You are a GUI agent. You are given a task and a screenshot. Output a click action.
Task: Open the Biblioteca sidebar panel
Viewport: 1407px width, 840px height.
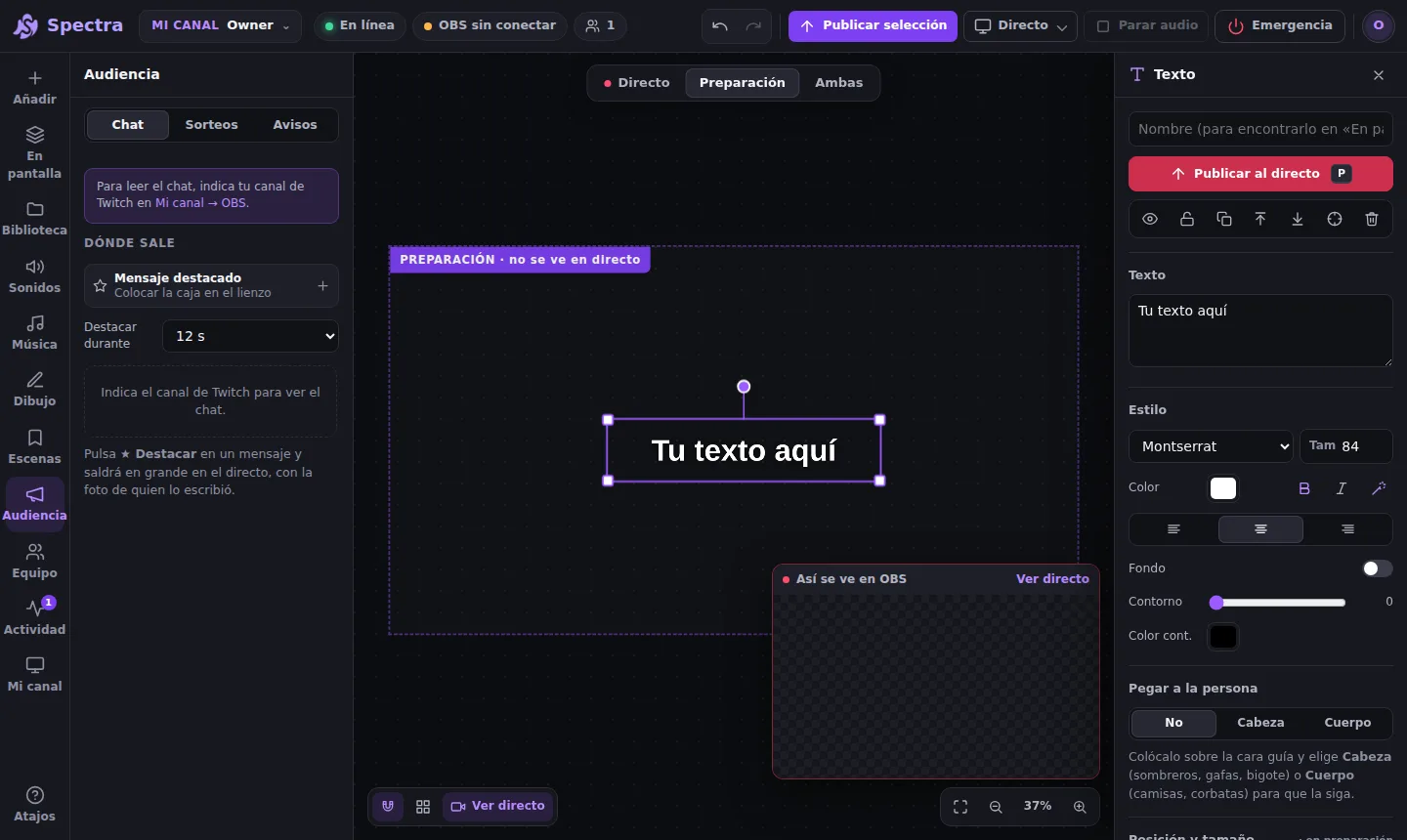34,219
